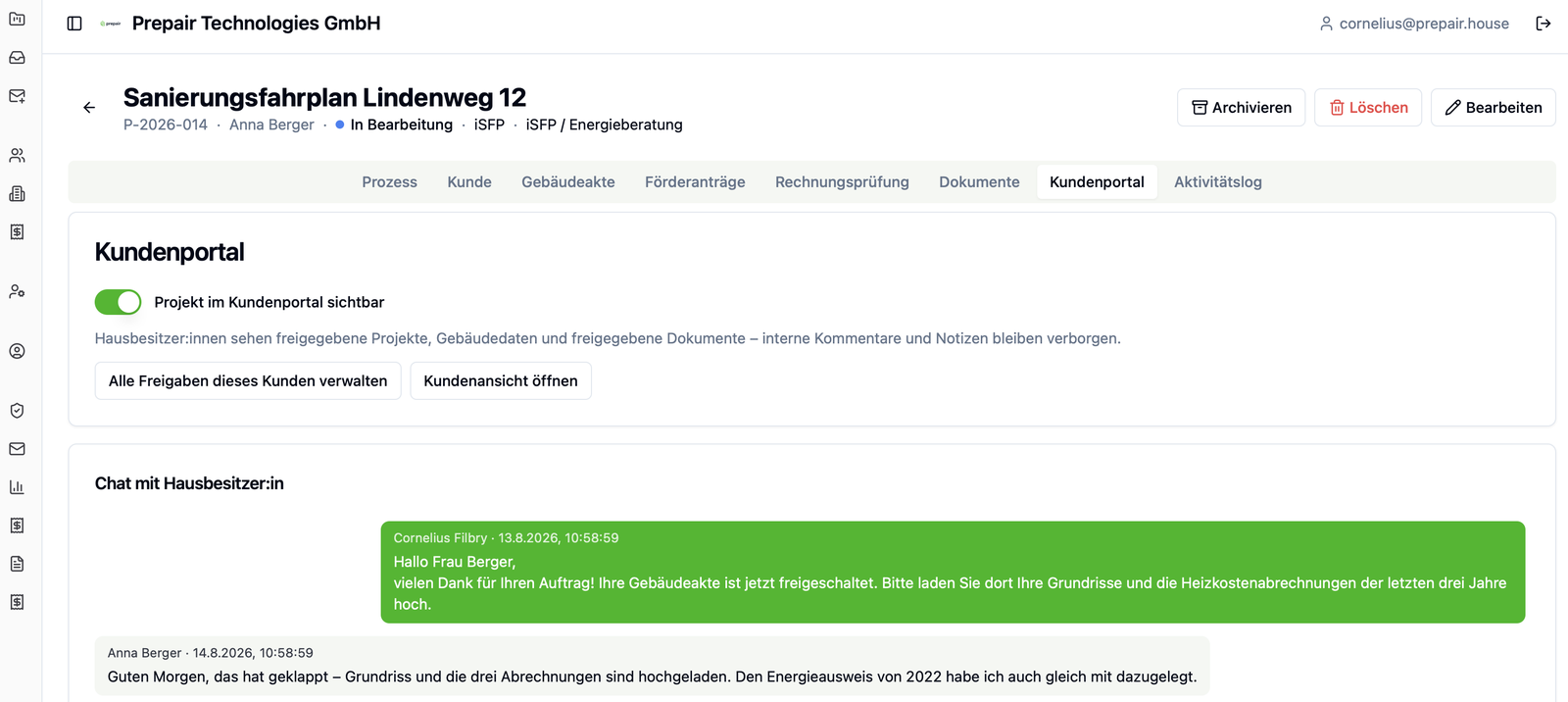Click the 'Hausbesitzer:innen sehen freigegebene' description text
Screen dimensions: 1568x702
pyautogui.click(x=608, y=338)
